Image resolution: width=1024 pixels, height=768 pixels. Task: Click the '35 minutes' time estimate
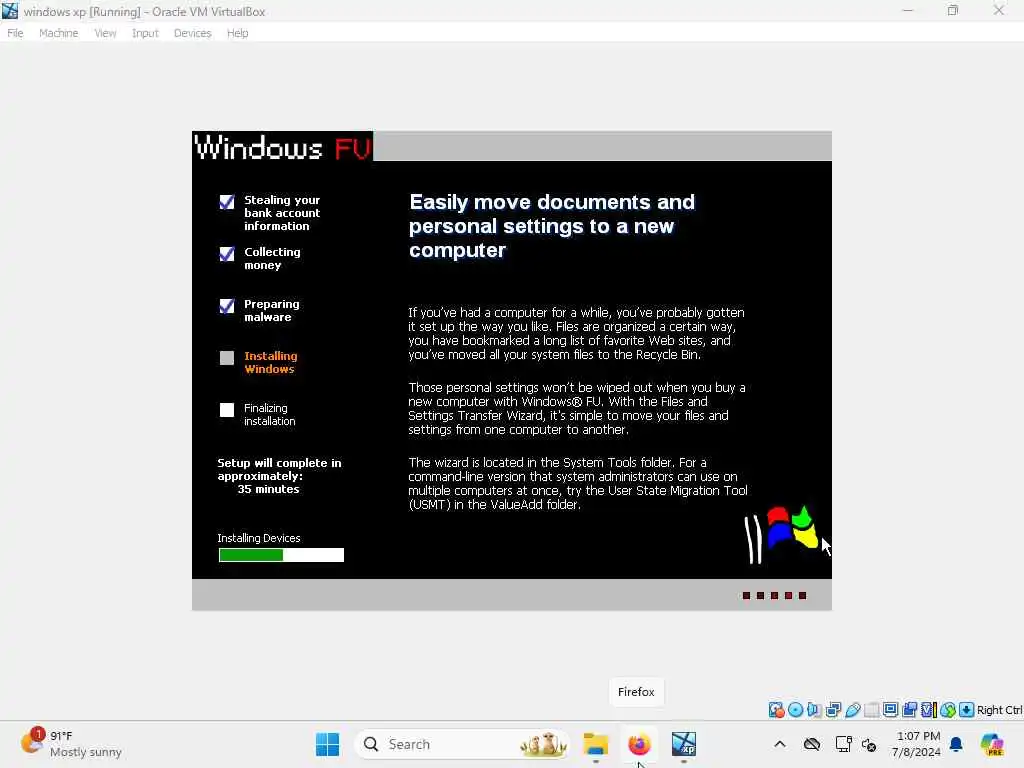click(268, 489)
